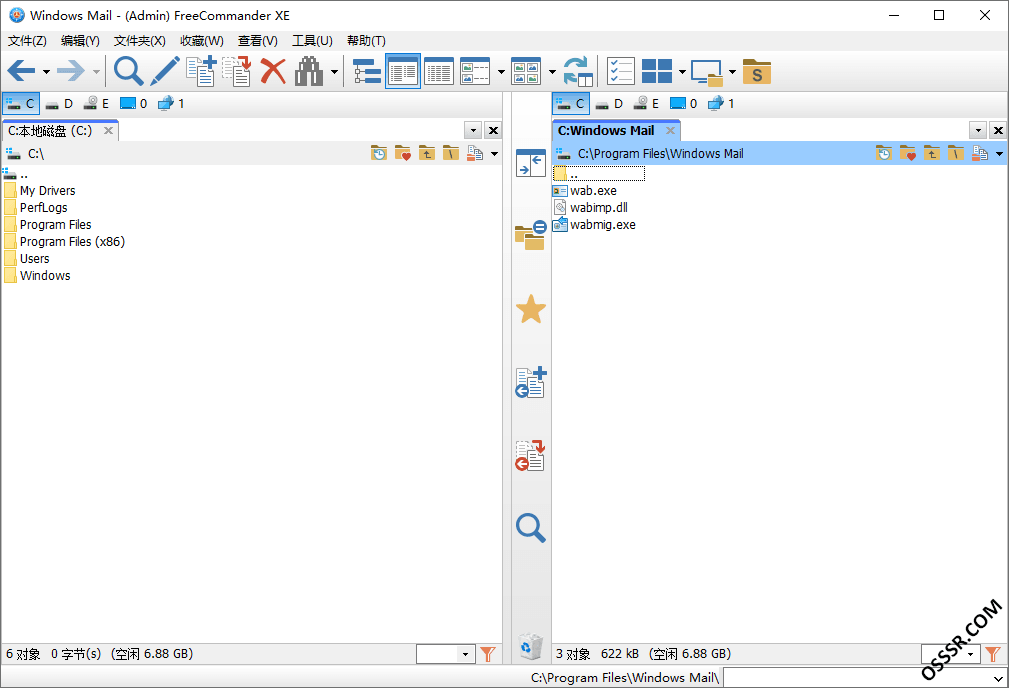Open the thumbnails grid dropdown arrow
1009x688 pixels.
552,71
